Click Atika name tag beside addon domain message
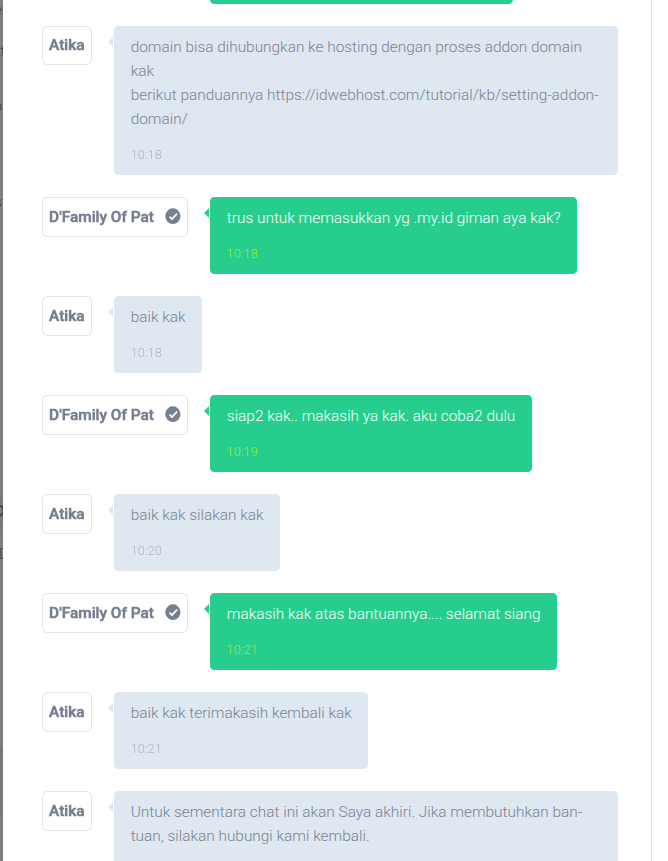This screenshot has width=668, height=861. point(67,45)
